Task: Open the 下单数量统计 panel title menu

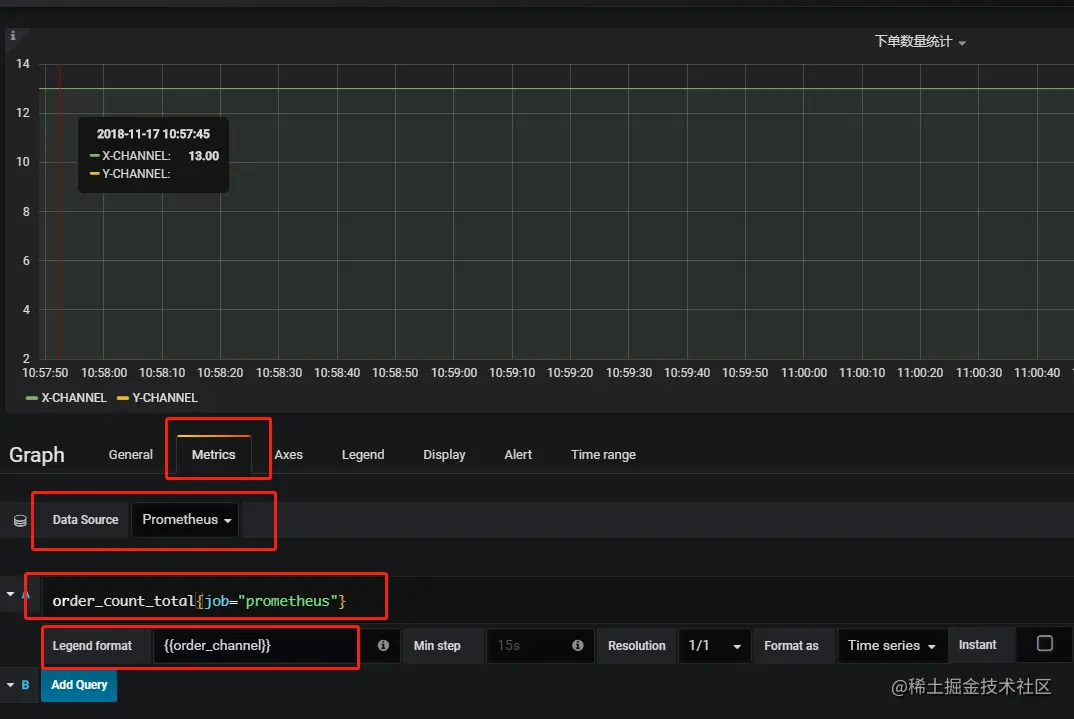Action: point(919,42)
